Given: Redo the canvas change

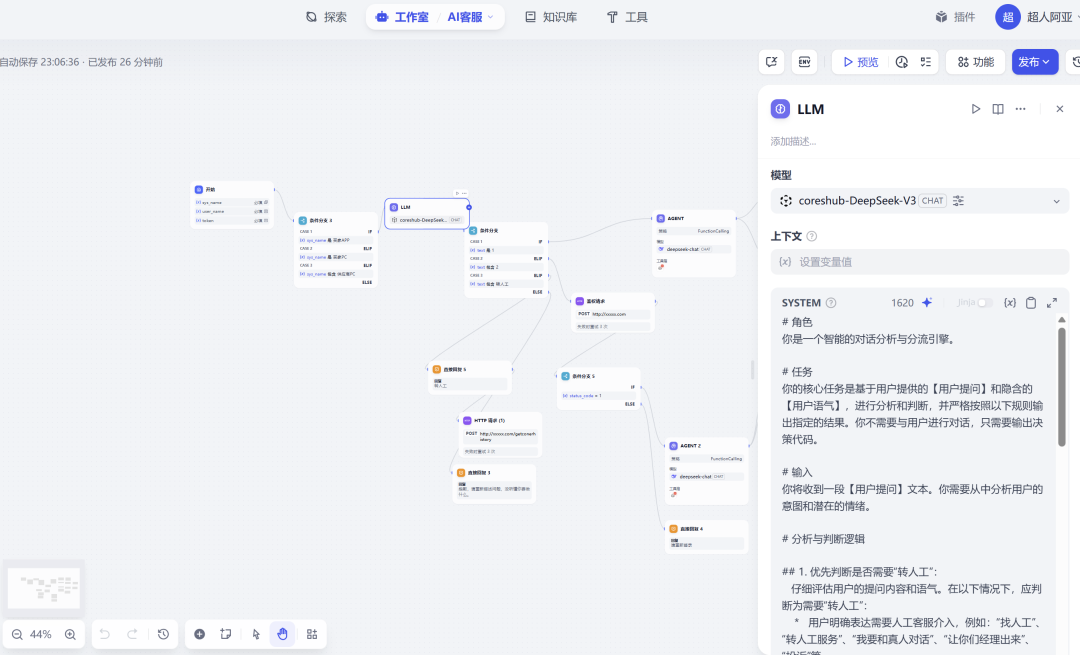Looking at the screenshot, I should (132, 634).
